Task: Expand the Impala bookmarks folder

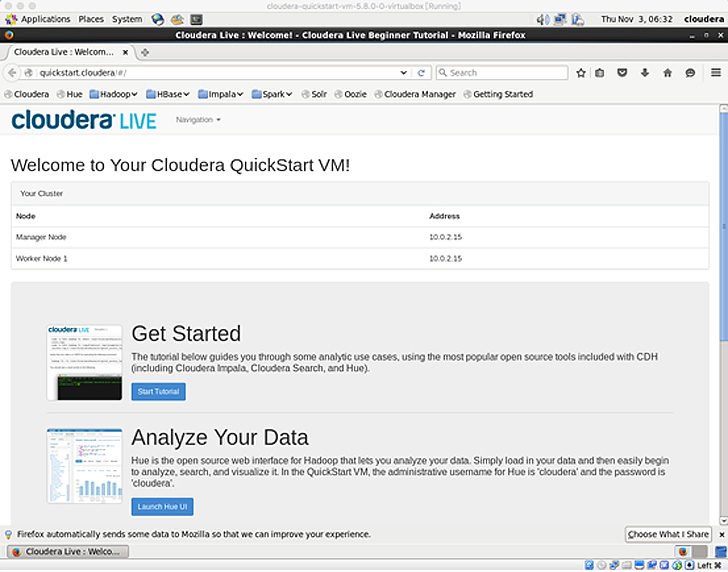Action: (x=221, y=94)
